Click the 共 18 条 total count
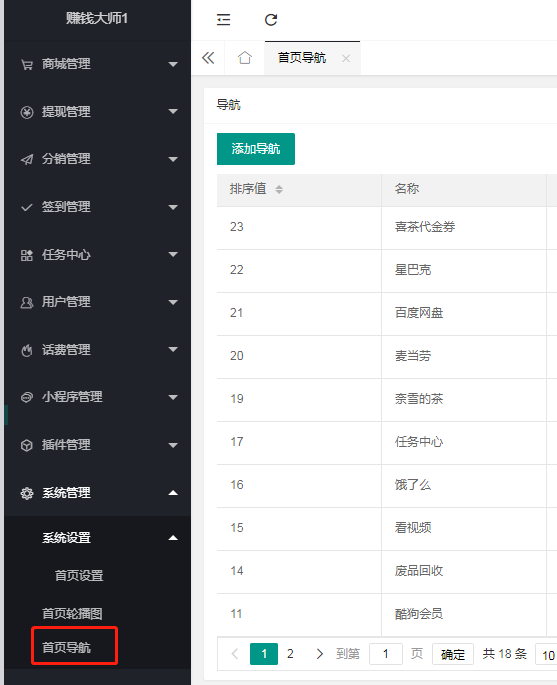Image resolution: width=557 pixels, height=685 pixels. pos(505,654)
